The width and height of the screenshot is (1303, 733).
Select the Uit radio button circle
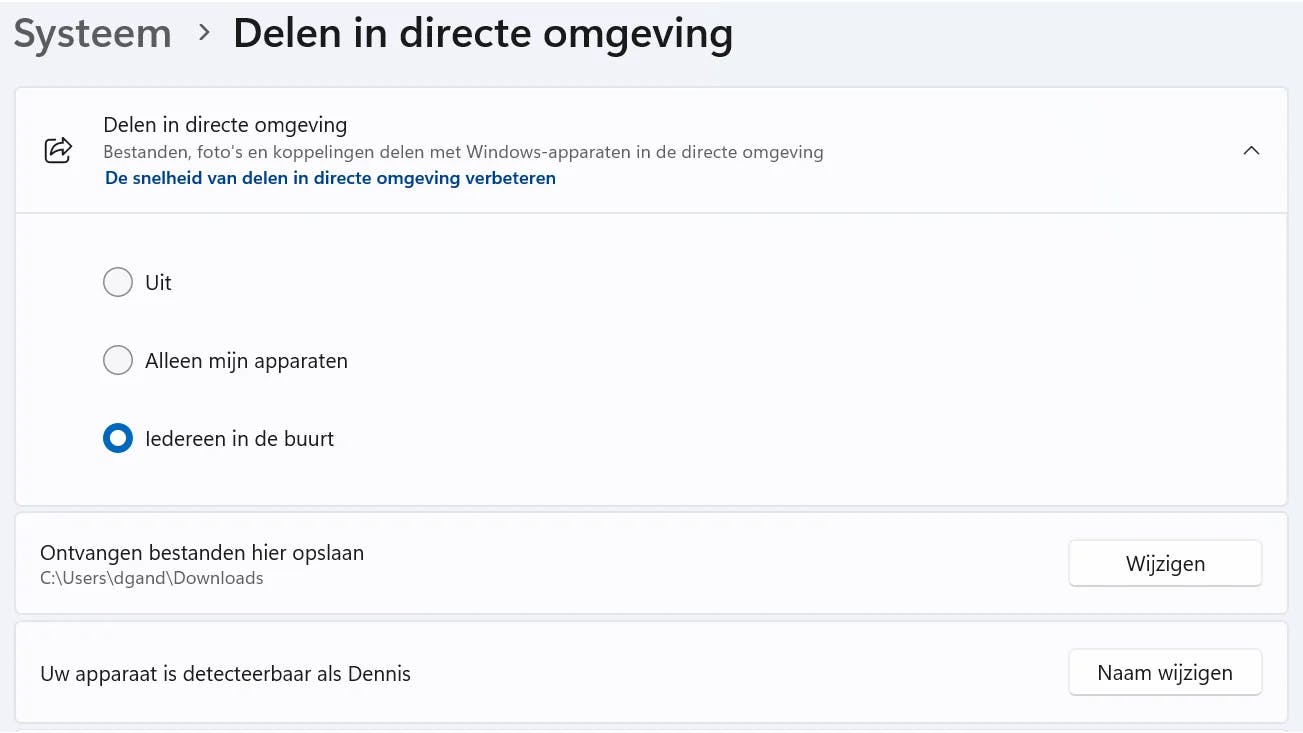(118, 283)
